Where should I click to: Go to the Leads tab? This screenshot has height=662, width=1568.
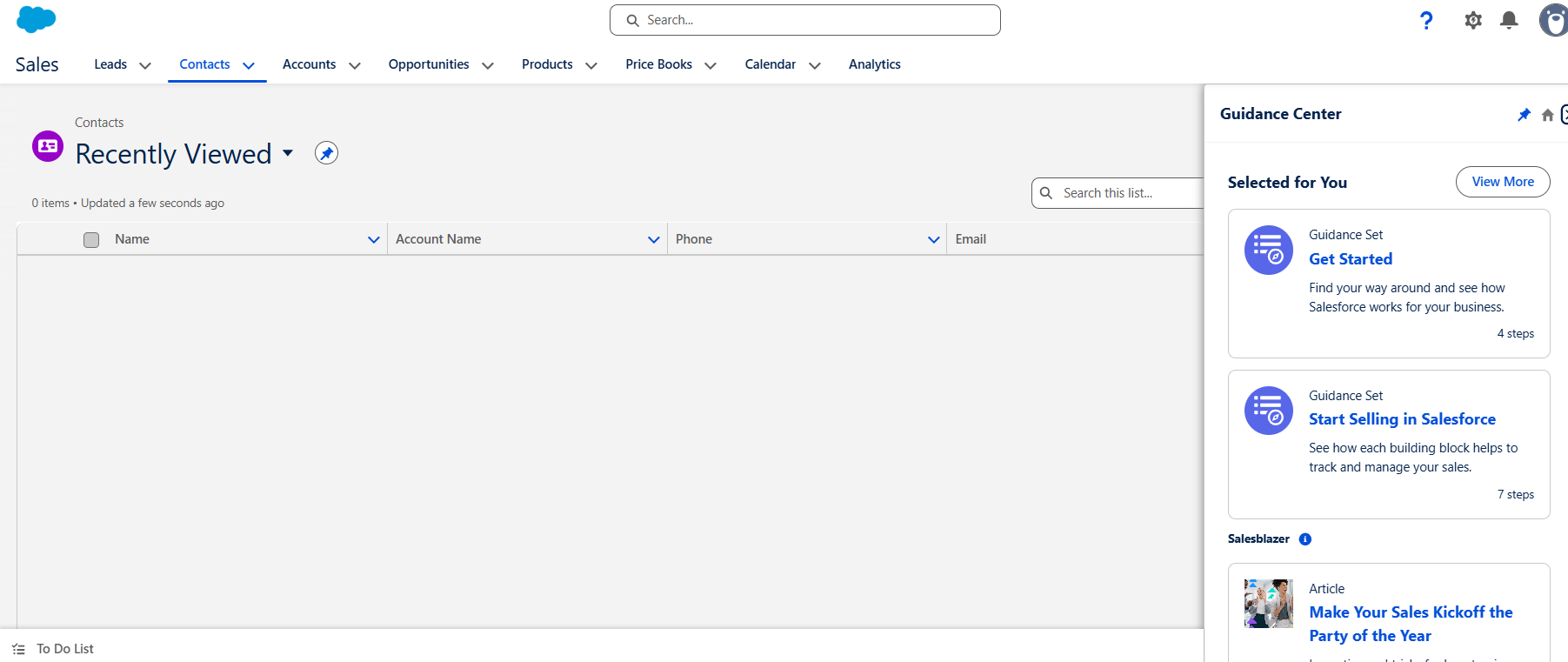tap(110, 64)
